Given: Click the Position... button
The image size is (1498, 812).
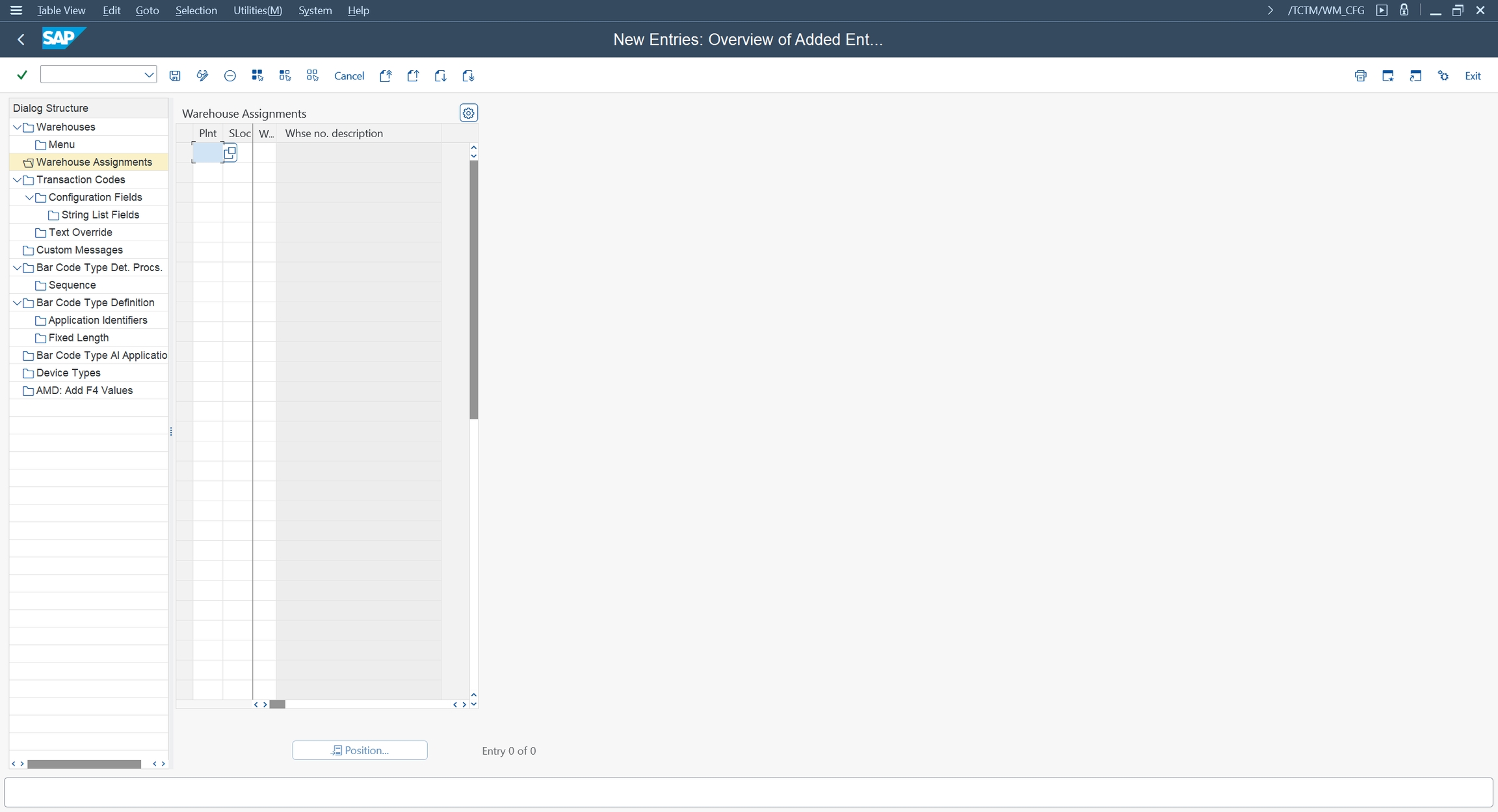Looking at the screenshot, I should [360, 750].
